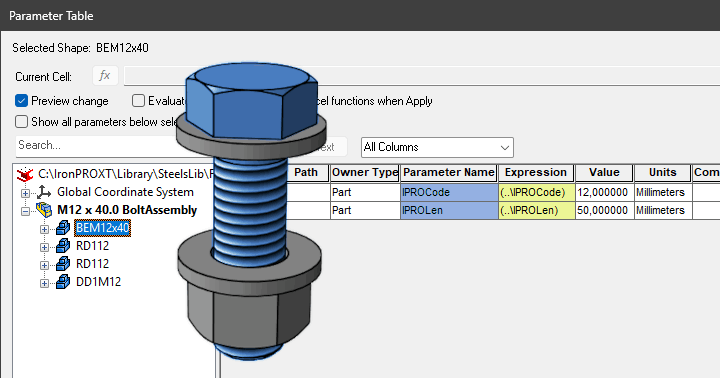Expand the Global Coordinate System node
Viewport: 720px width, 378px height.
pos(25,193)
